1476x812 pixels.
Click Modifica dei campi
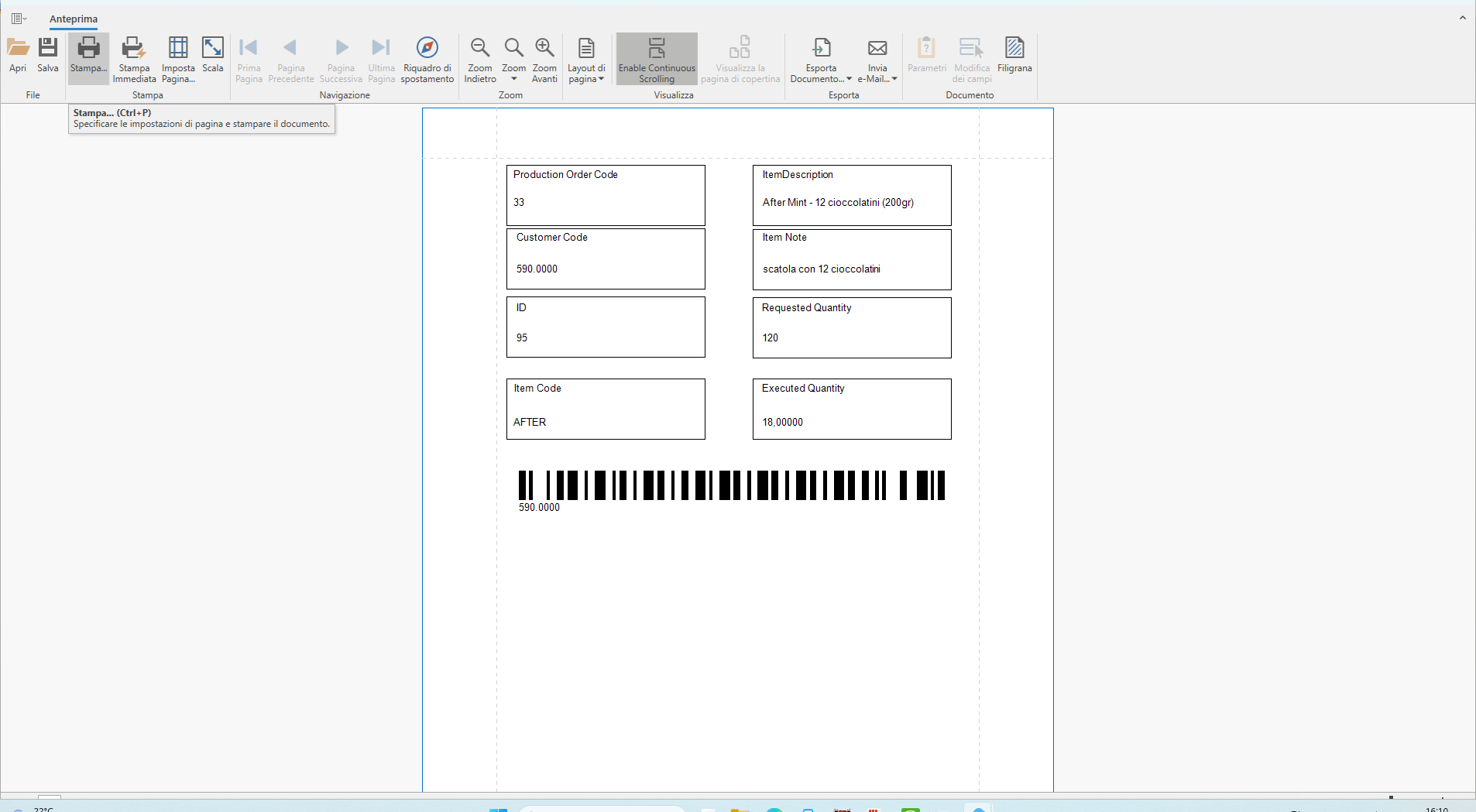tap(972, 60)
